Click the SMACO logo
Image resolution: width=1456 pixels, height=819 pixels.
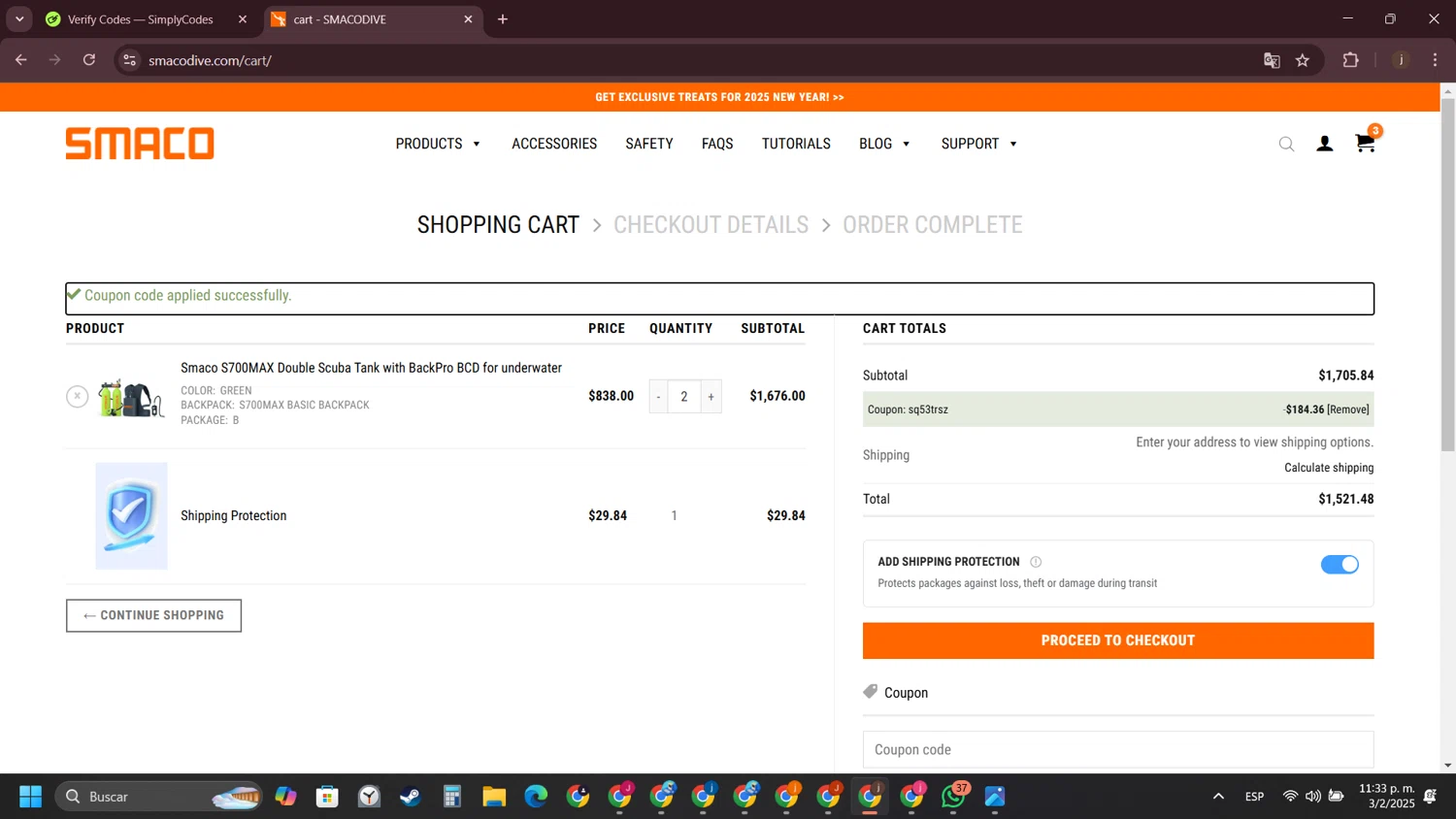click(x=140, y=144)
